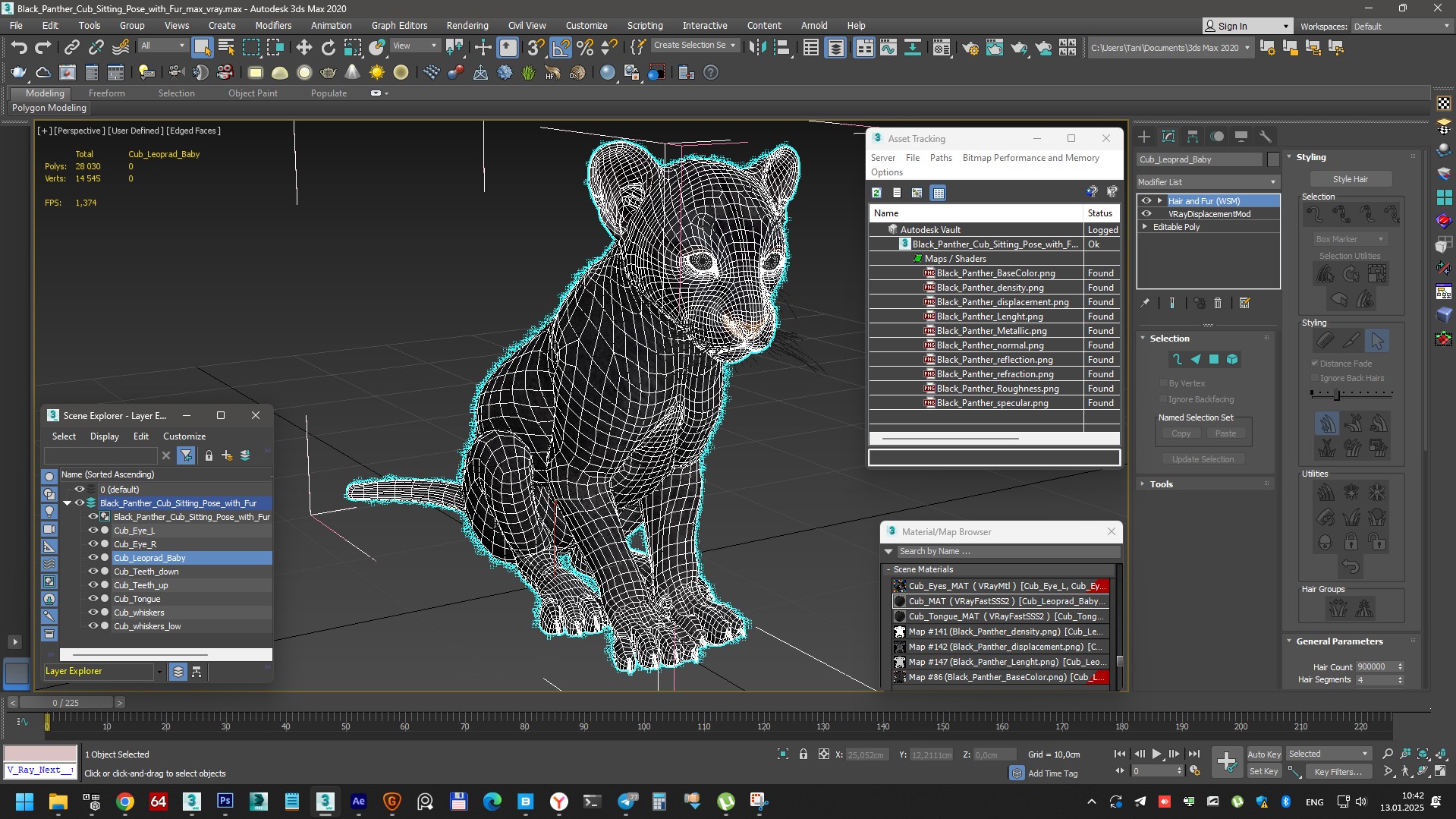This screenshot has height=819, width=1456.
Task: Open the Create tab in Command Panel
Action: 1144,137
